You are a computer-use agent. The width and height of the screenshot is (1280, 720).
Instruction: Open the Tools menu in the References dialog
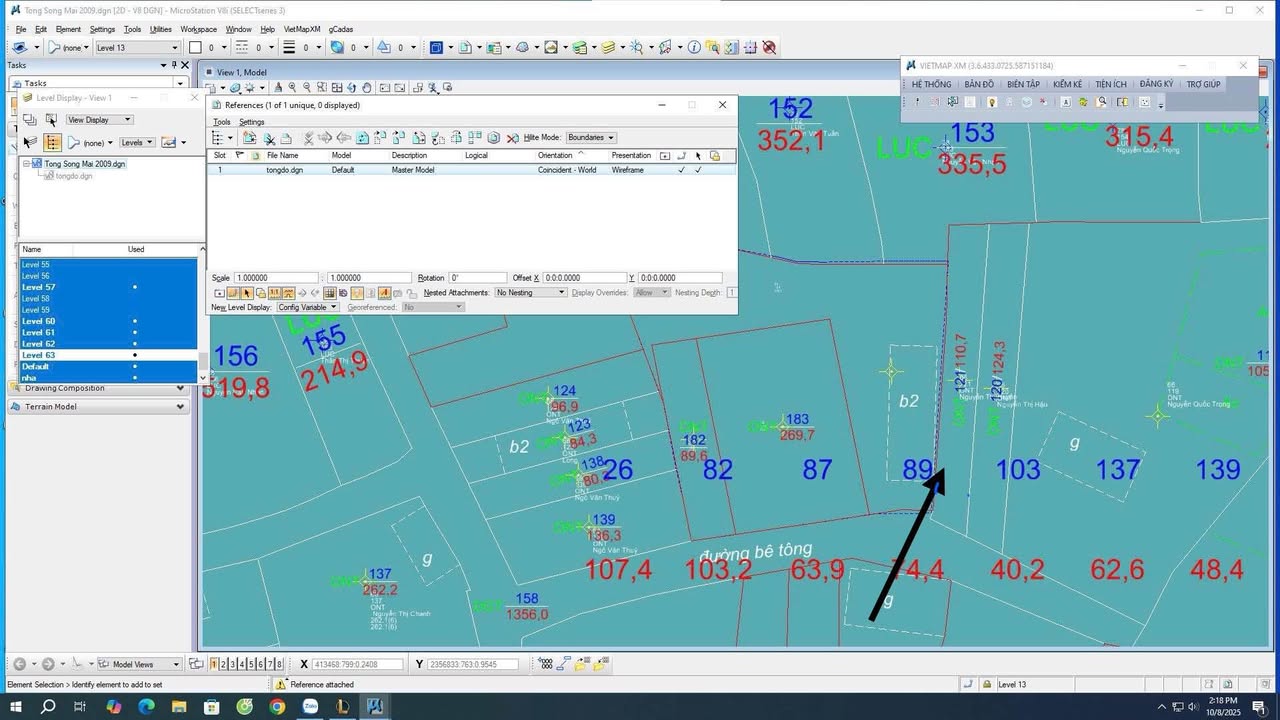(222, 121)
